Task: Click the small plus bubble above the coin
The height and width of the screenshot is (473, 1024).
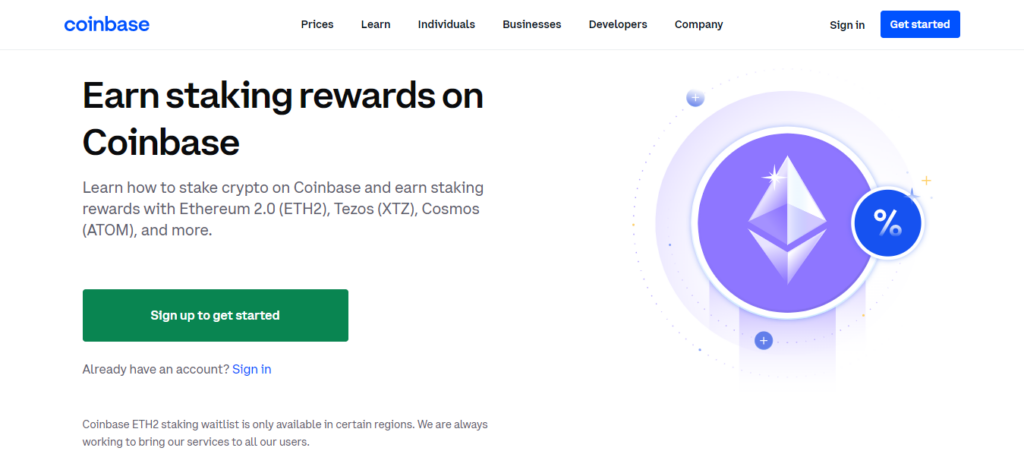Action: 695,98
